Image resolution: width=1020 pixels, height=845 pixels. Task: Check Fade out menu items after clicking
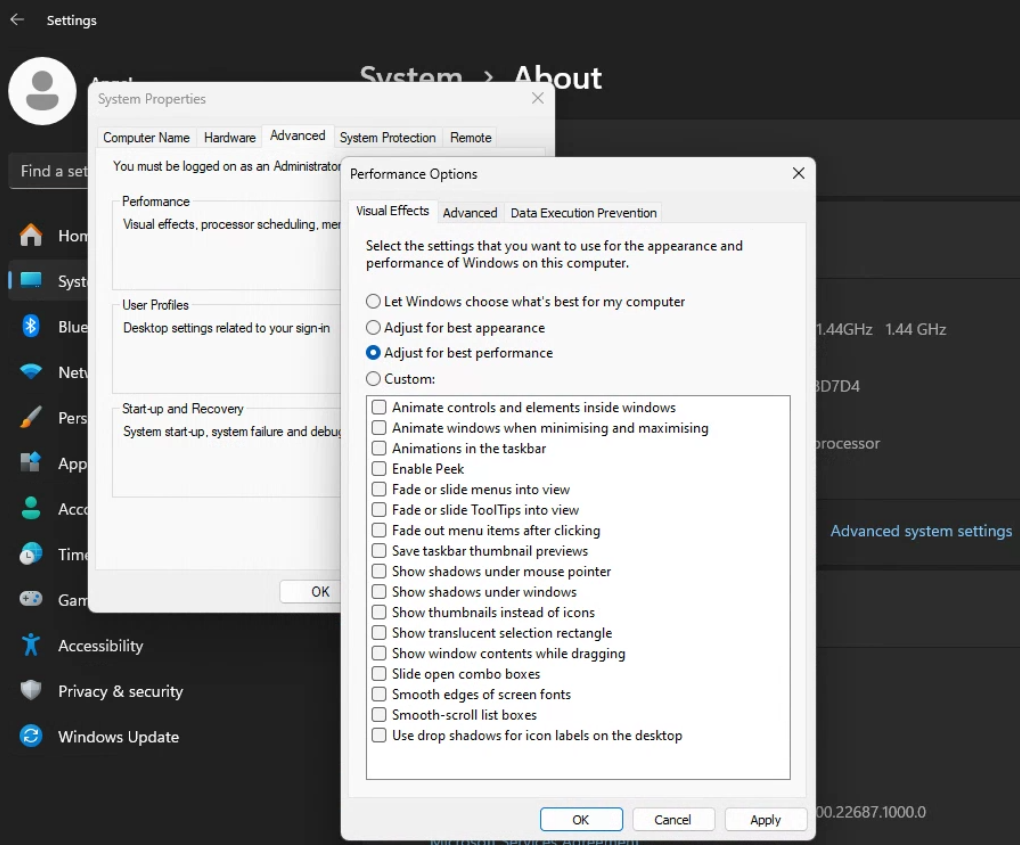[379, 530]
